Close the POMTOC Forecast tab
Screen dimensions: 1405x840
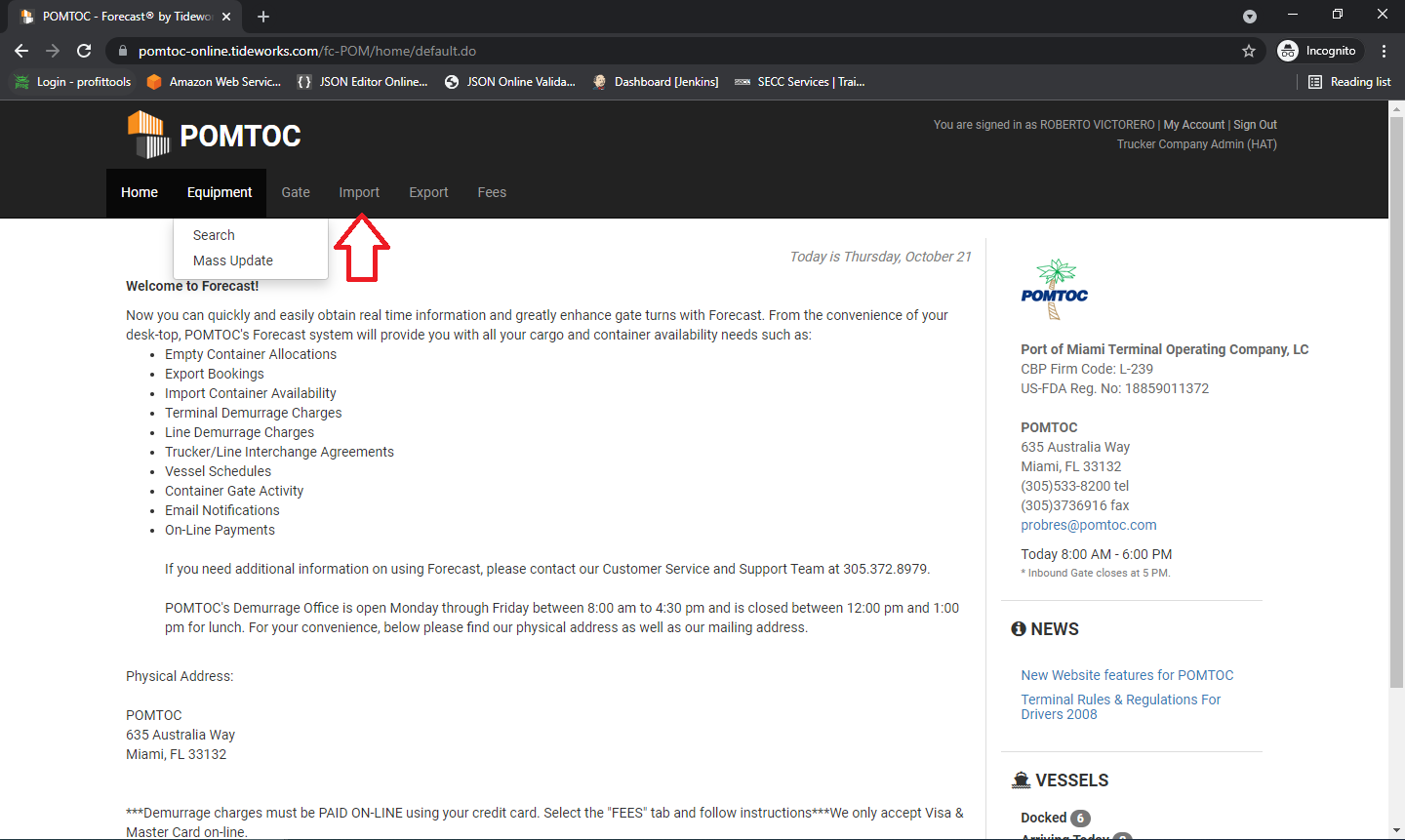tap(226, 17)
